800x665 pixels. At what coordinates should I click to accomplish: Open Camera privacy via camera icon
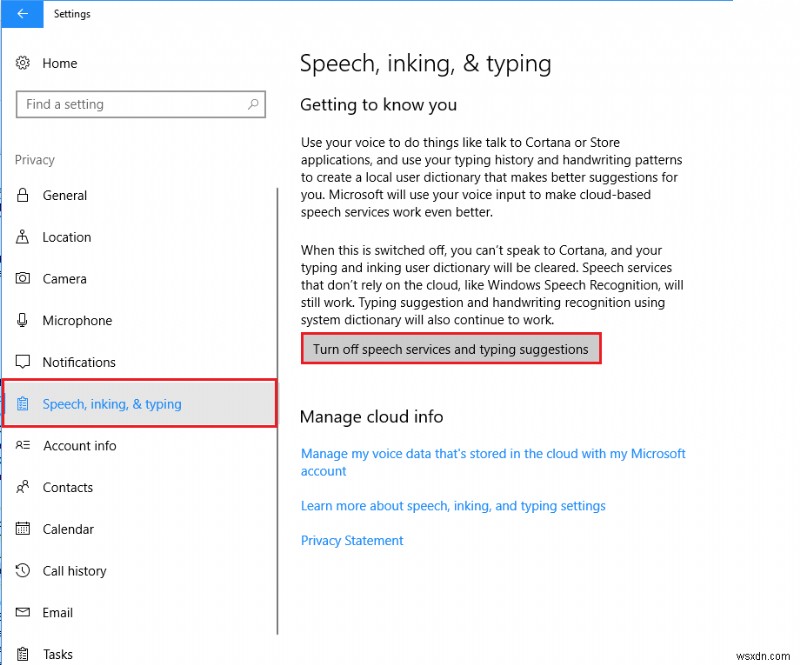tap(23, 278)
